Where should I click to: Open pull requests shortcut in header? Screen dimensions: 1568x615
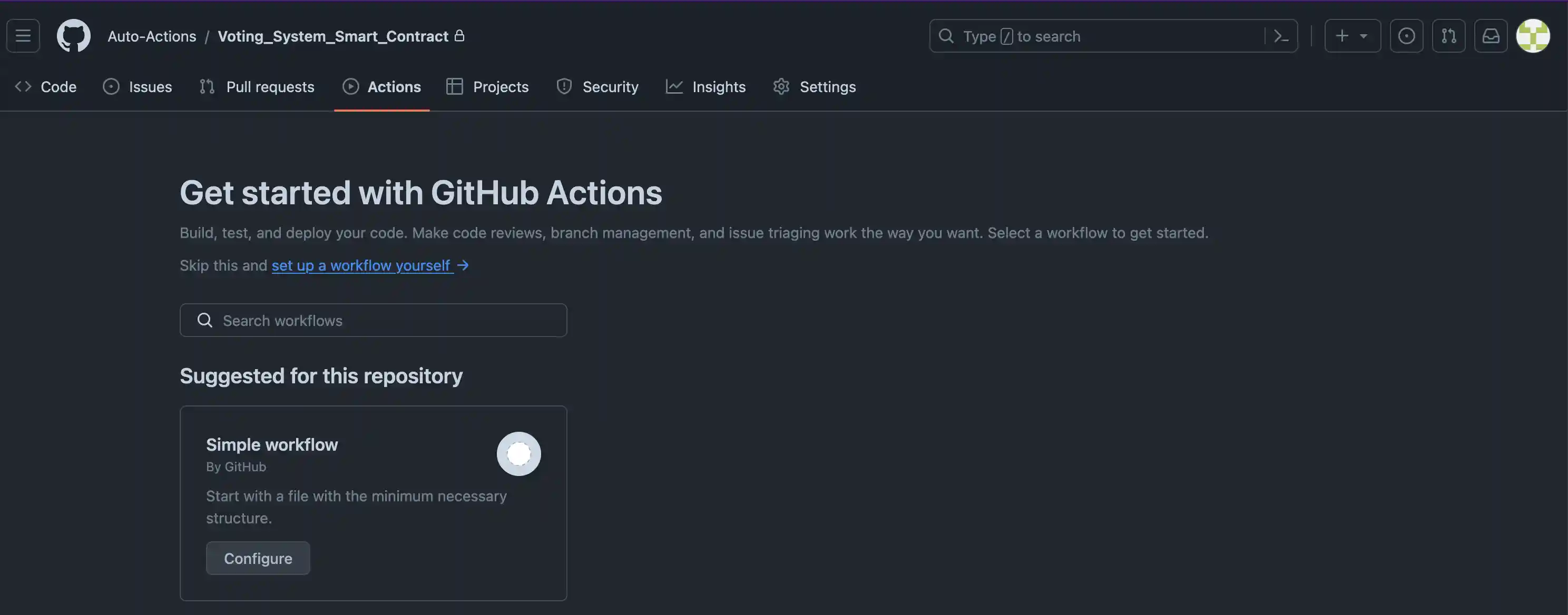coord(1449,36)
